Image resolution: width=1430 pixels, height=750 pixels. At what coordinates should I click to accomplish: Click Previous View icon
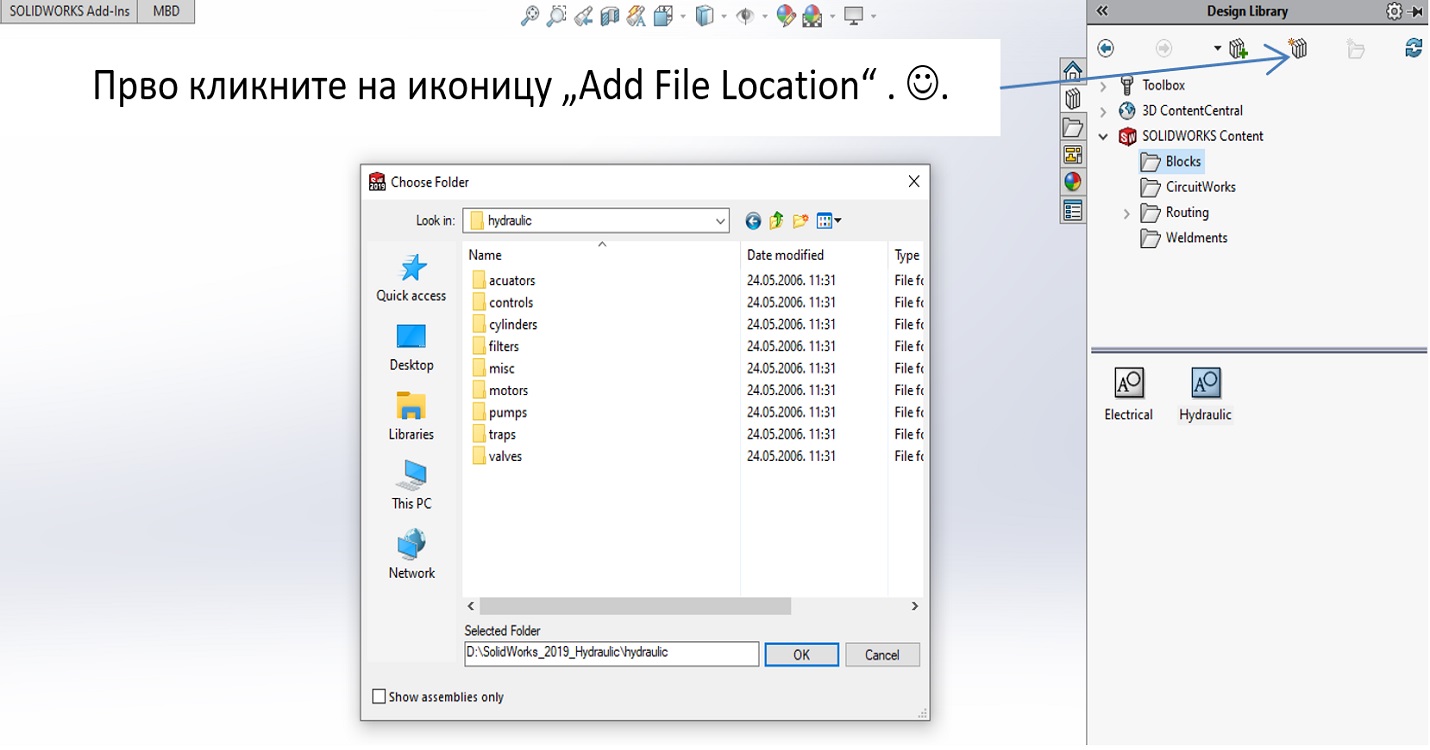click(583, 16)
